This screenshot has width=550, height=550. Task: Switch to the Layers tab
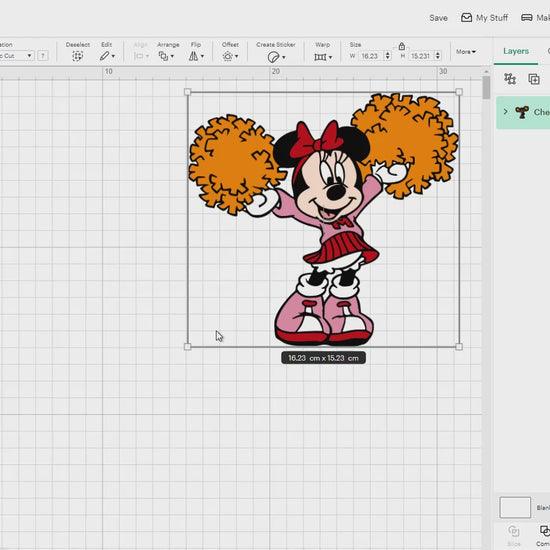(516, 51)
